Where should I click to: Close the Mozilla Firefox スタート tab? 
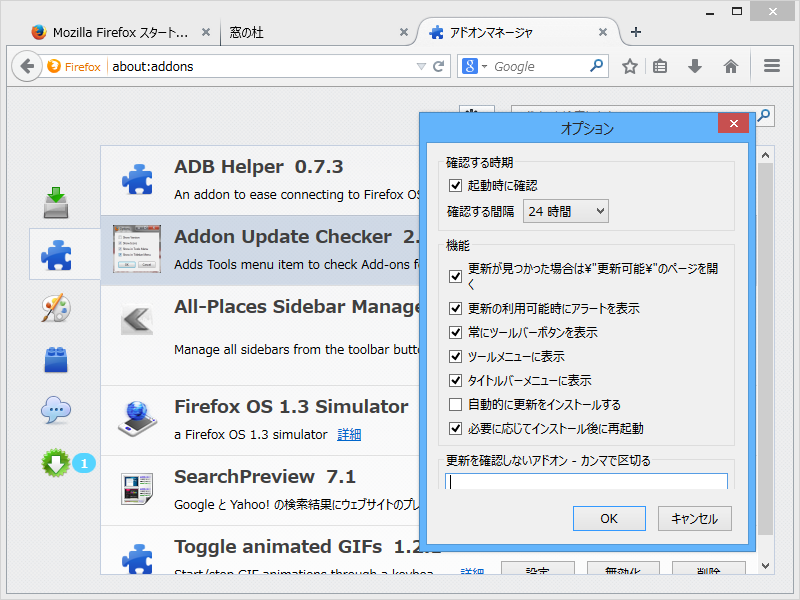(206, 32)
